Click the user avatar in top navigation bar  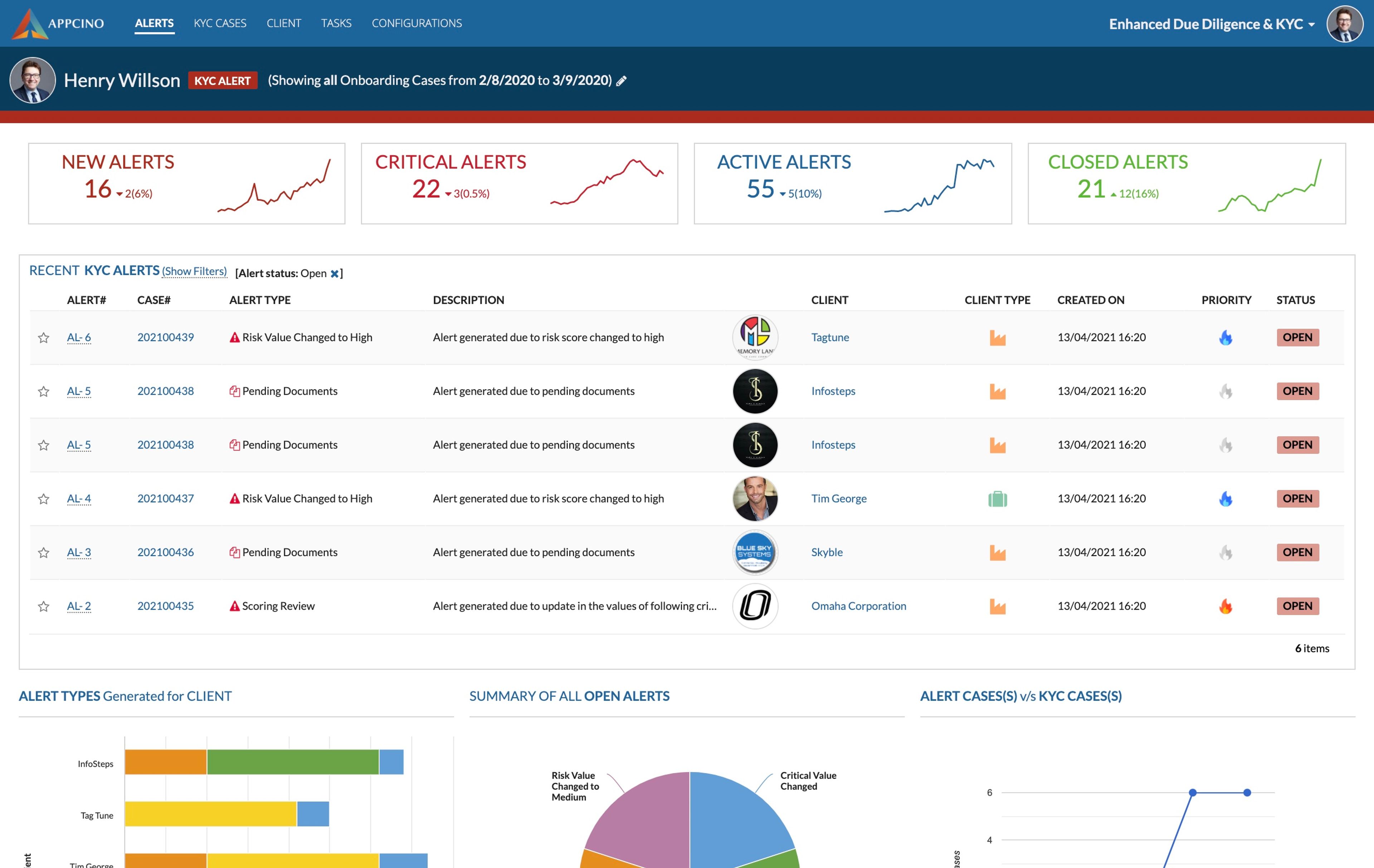click(1345, 24)
